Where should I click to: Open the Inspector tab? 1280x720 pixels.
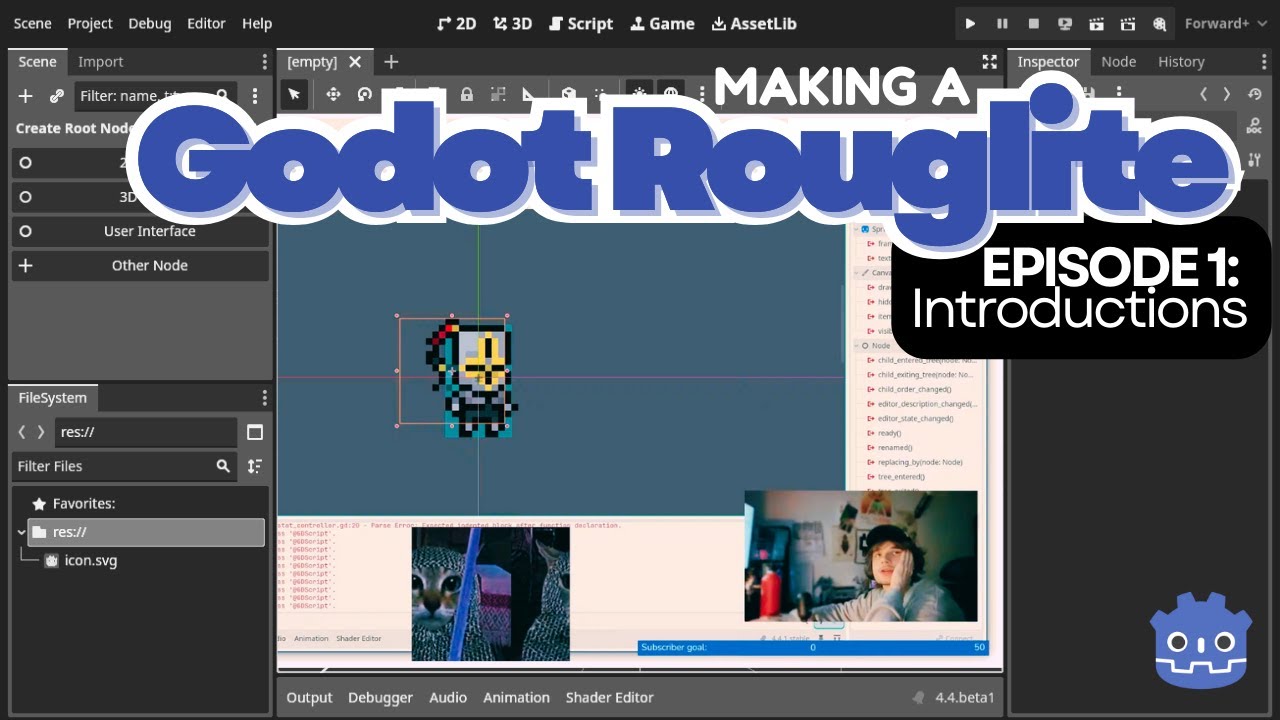point(1048,61)
